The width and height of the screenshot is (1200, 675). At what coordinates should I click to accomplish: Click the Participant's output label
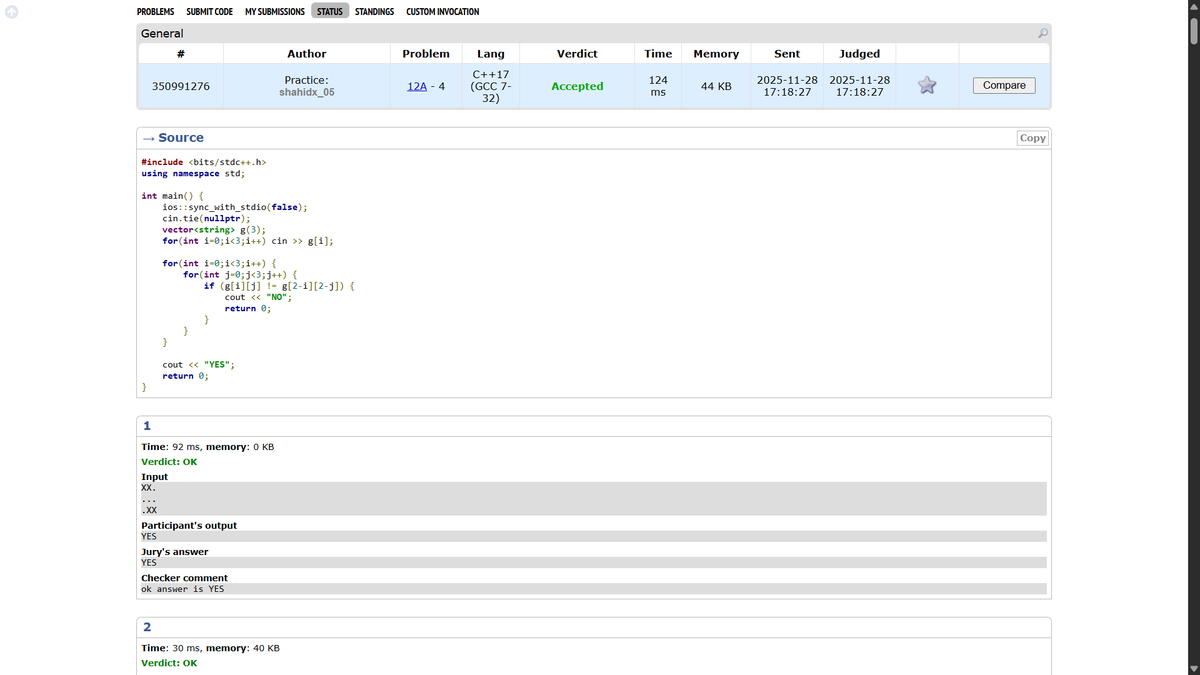[x=189, y=525]
